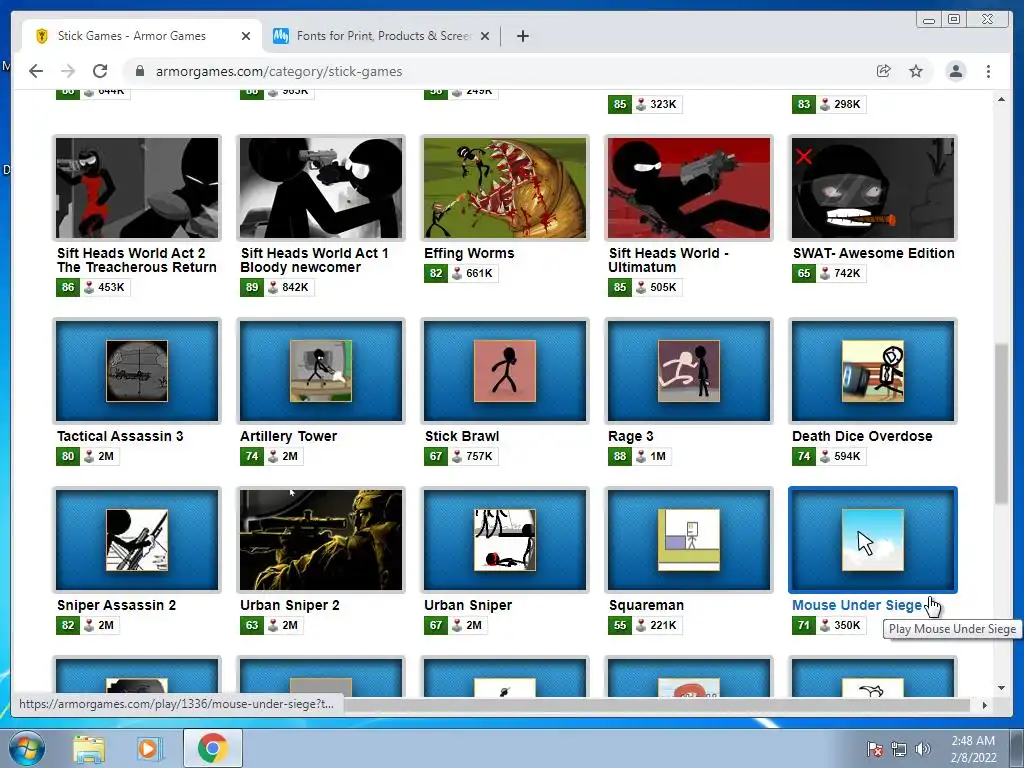Open Tactical Assassin 3 thumbnail
1024x768 pixels.
point(137,371)
